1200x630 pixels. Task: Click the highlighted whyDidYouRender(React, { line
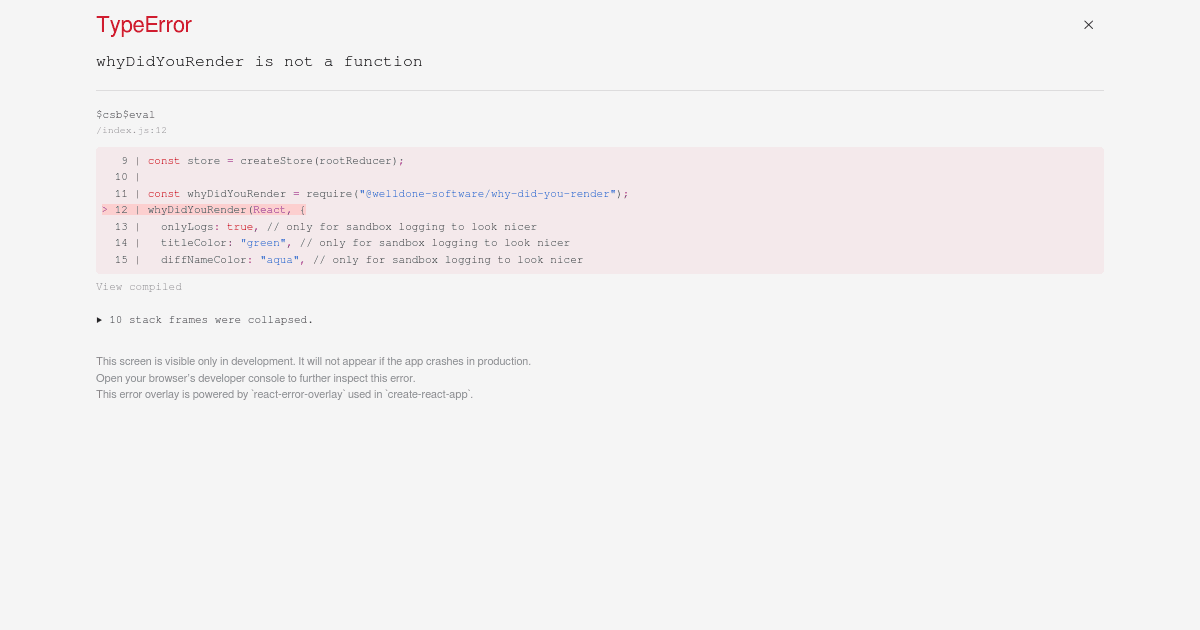pos(226,210)
